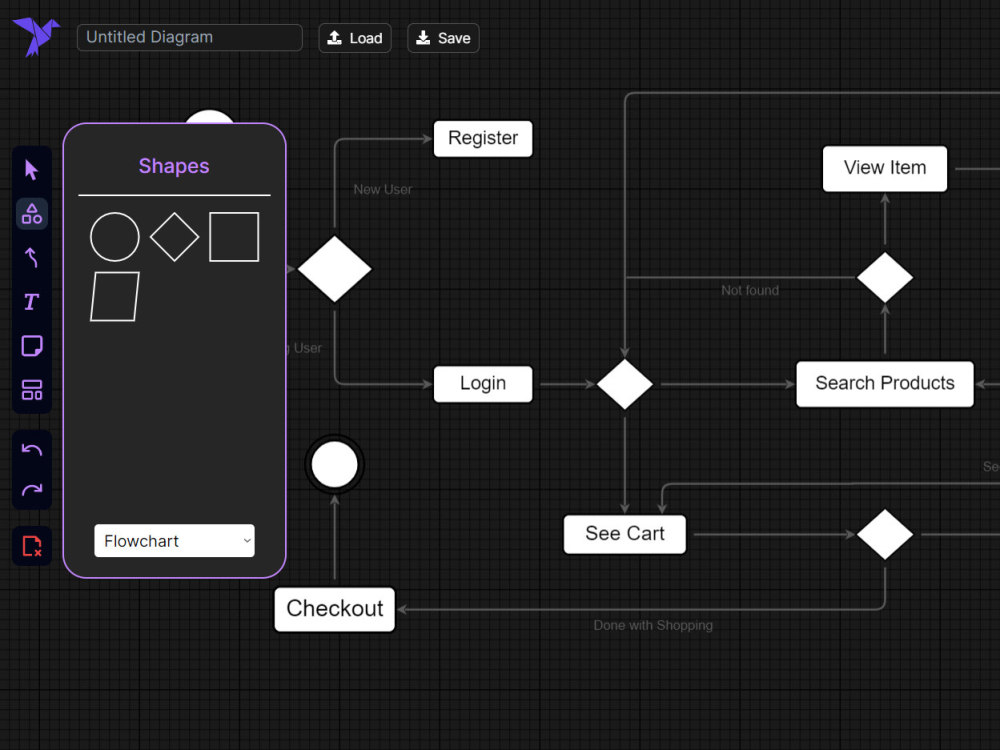Screen dimensions: 1000x750
Task: Click the Save button
Action: (443, 38)
